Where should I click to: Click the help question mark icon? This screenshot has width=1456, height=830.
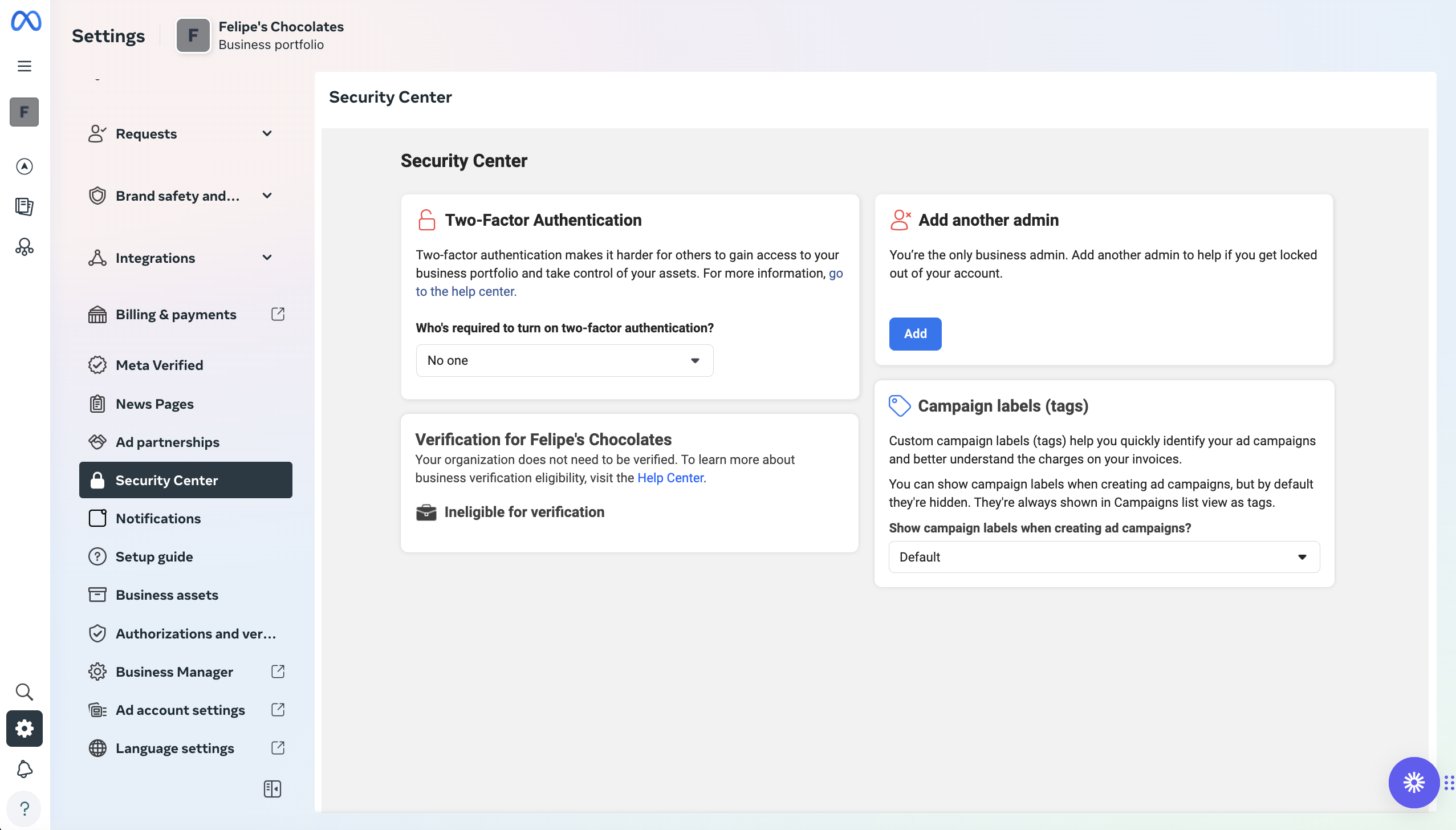click(24, 808)
